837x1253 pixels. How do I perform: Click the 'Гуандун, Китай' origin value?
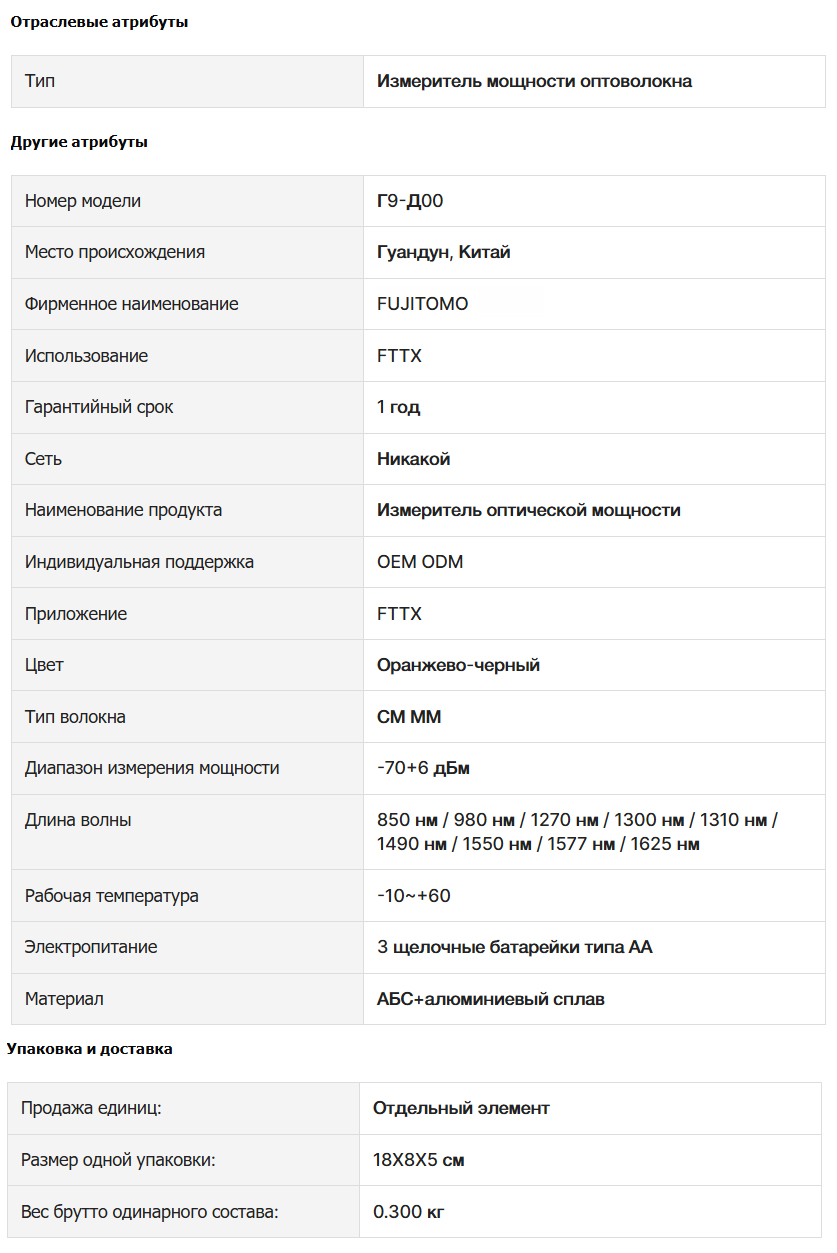(444, 252)
